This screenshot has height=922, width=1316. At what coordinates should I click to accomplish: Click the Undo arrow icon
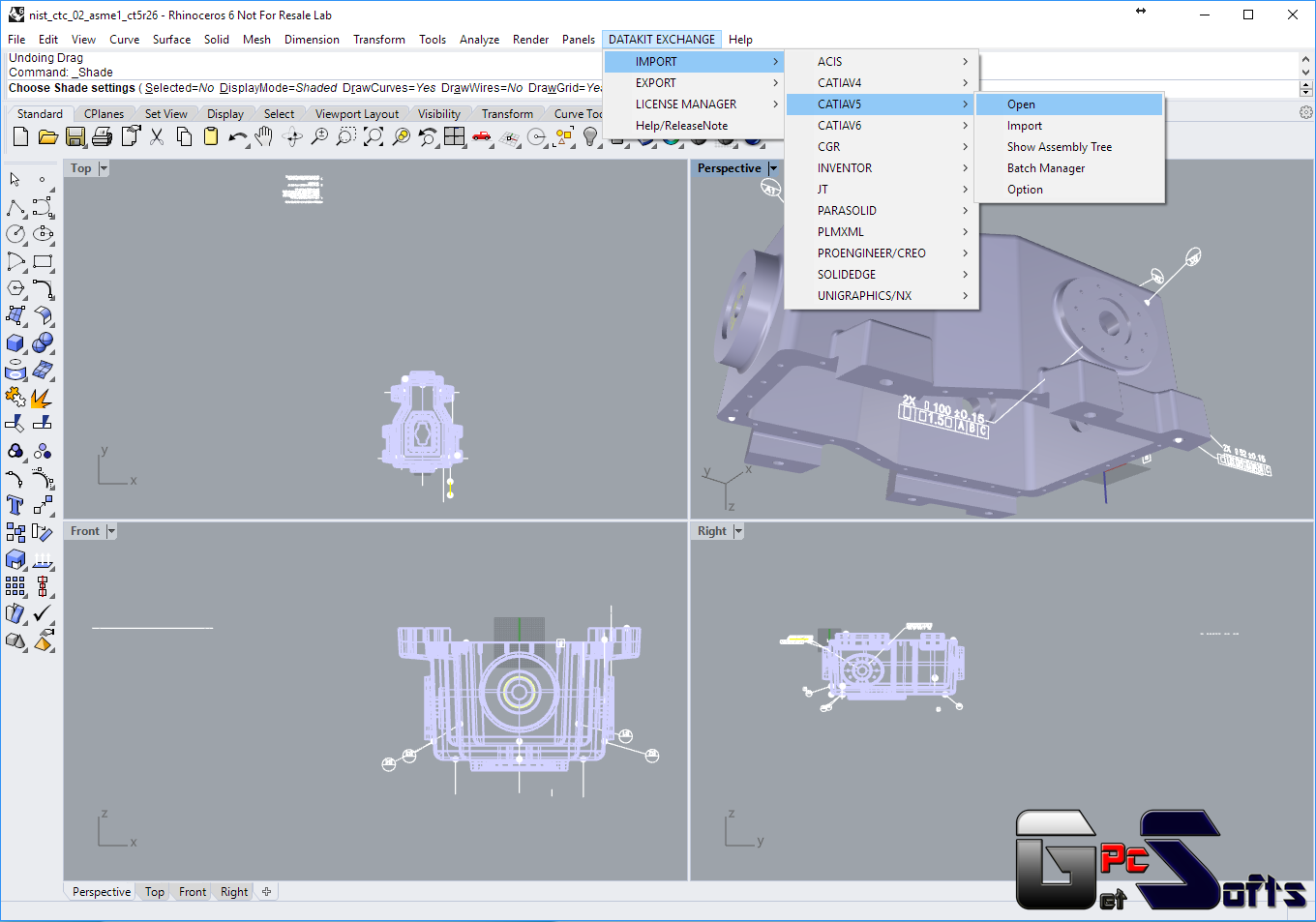pyautogui.click(x=238, y=137)
